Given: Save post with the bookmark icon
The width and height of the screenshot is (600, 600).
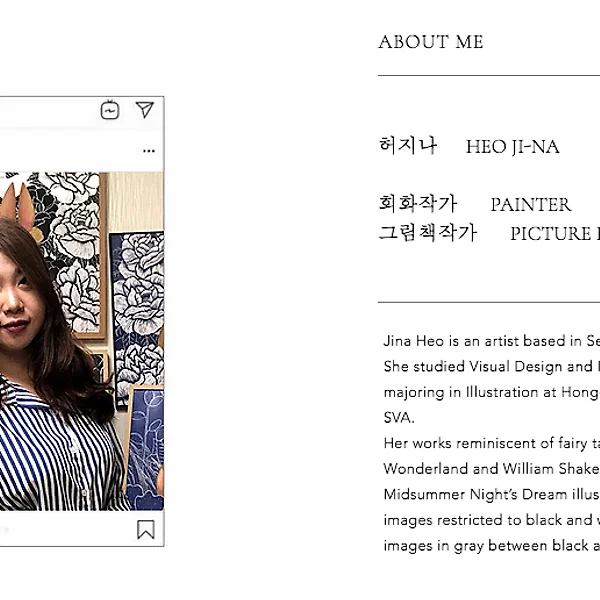Looking at the screenshot, I should click(x=146, y=529).
